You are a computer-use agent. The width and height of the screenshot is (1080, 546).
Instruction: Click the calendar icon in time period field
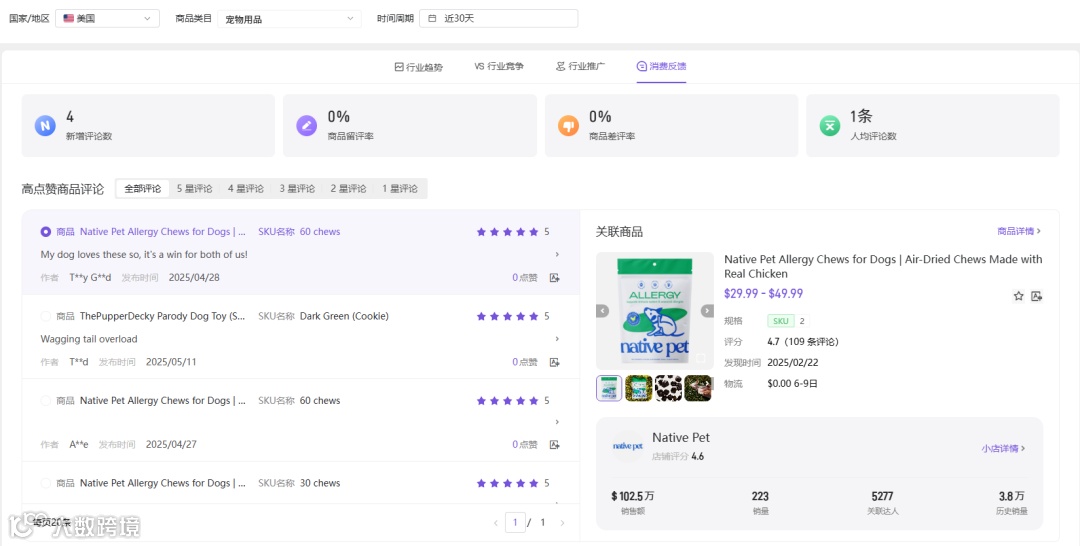click(x=433, y=19)
